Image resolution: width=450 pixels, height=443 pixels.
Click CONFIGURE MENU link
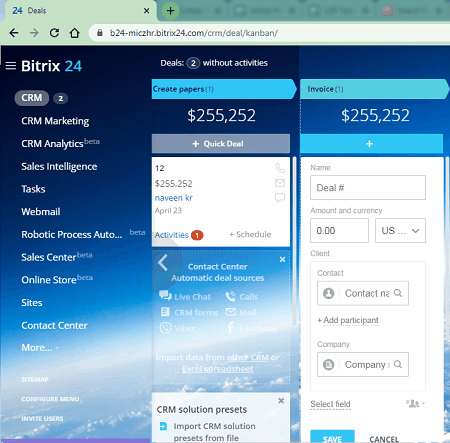[x=50, y=399]
